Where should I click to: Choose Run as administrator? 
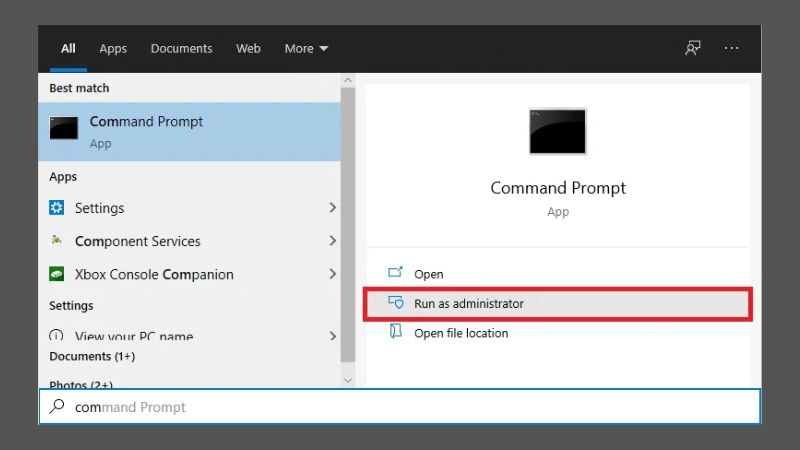tap(469, 304)
